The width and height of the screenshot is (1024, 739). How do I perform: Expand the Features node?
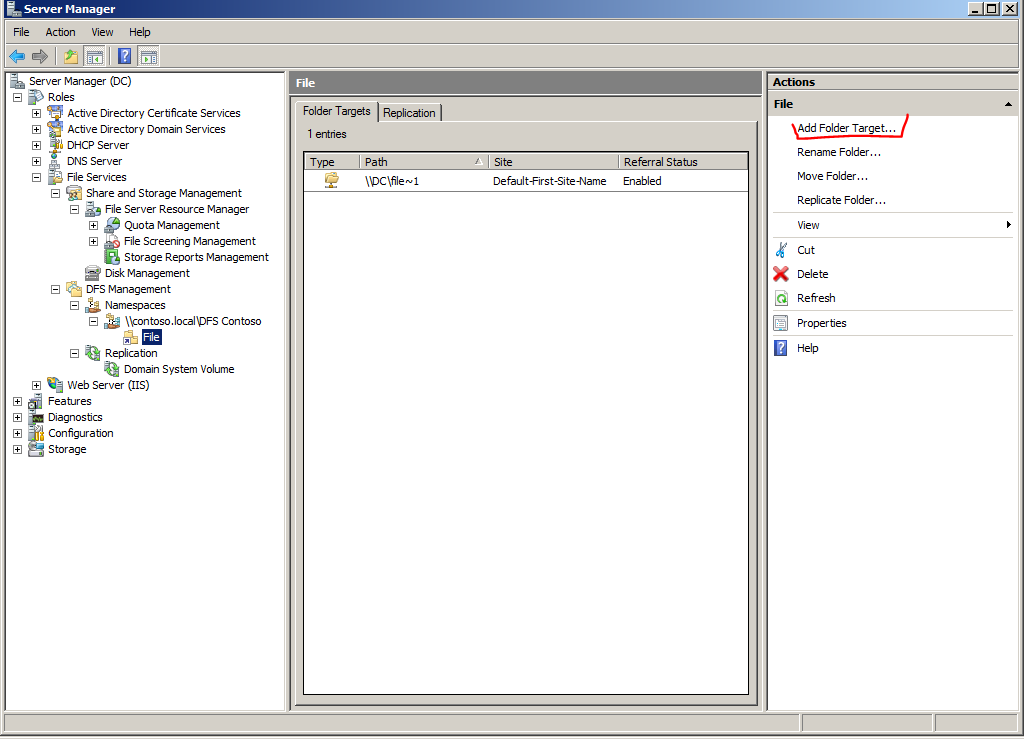pyautogui.click(x=18, y=401)
